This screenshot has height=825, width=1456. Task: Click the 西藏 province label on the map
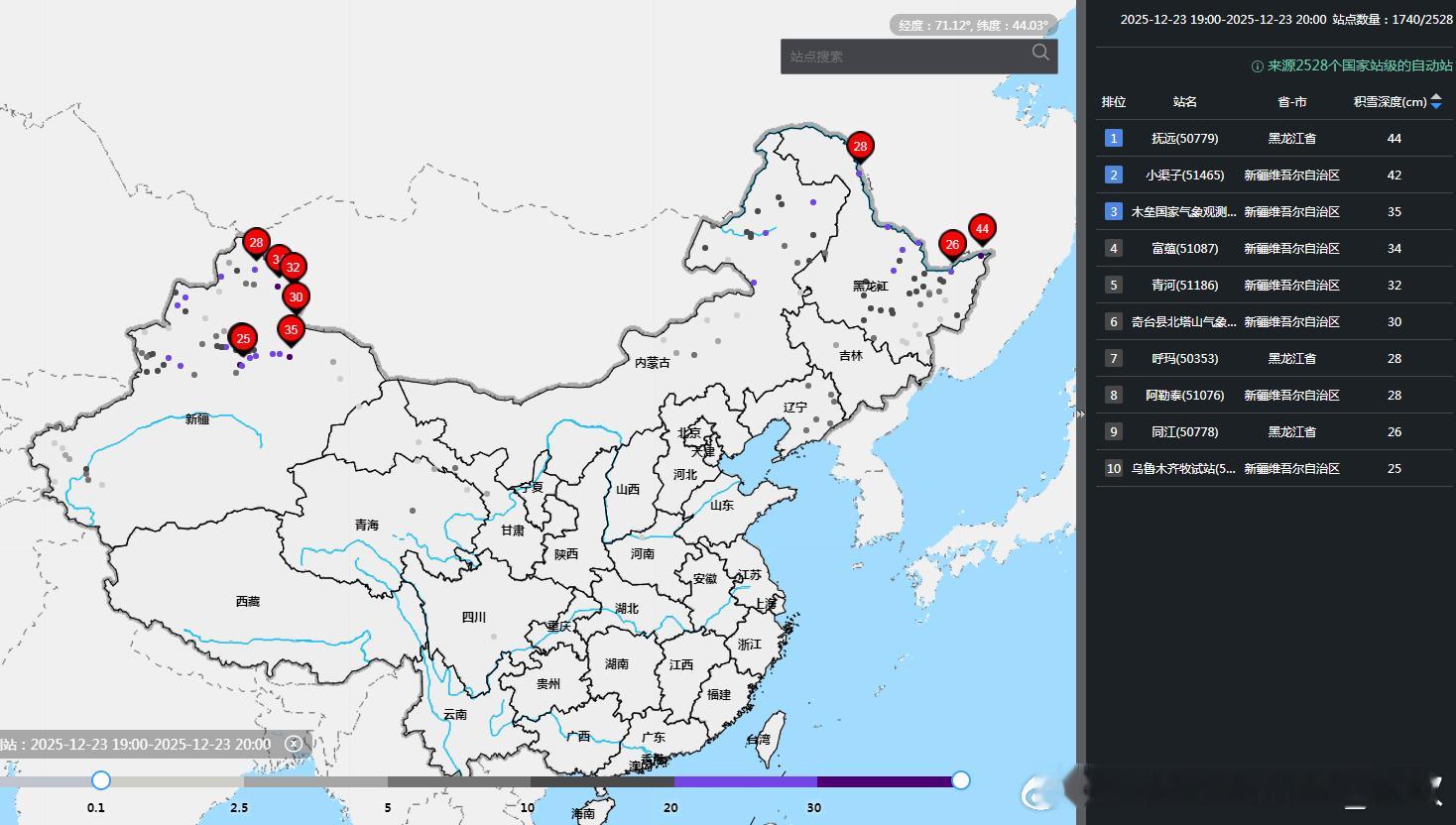click(248, 602)
